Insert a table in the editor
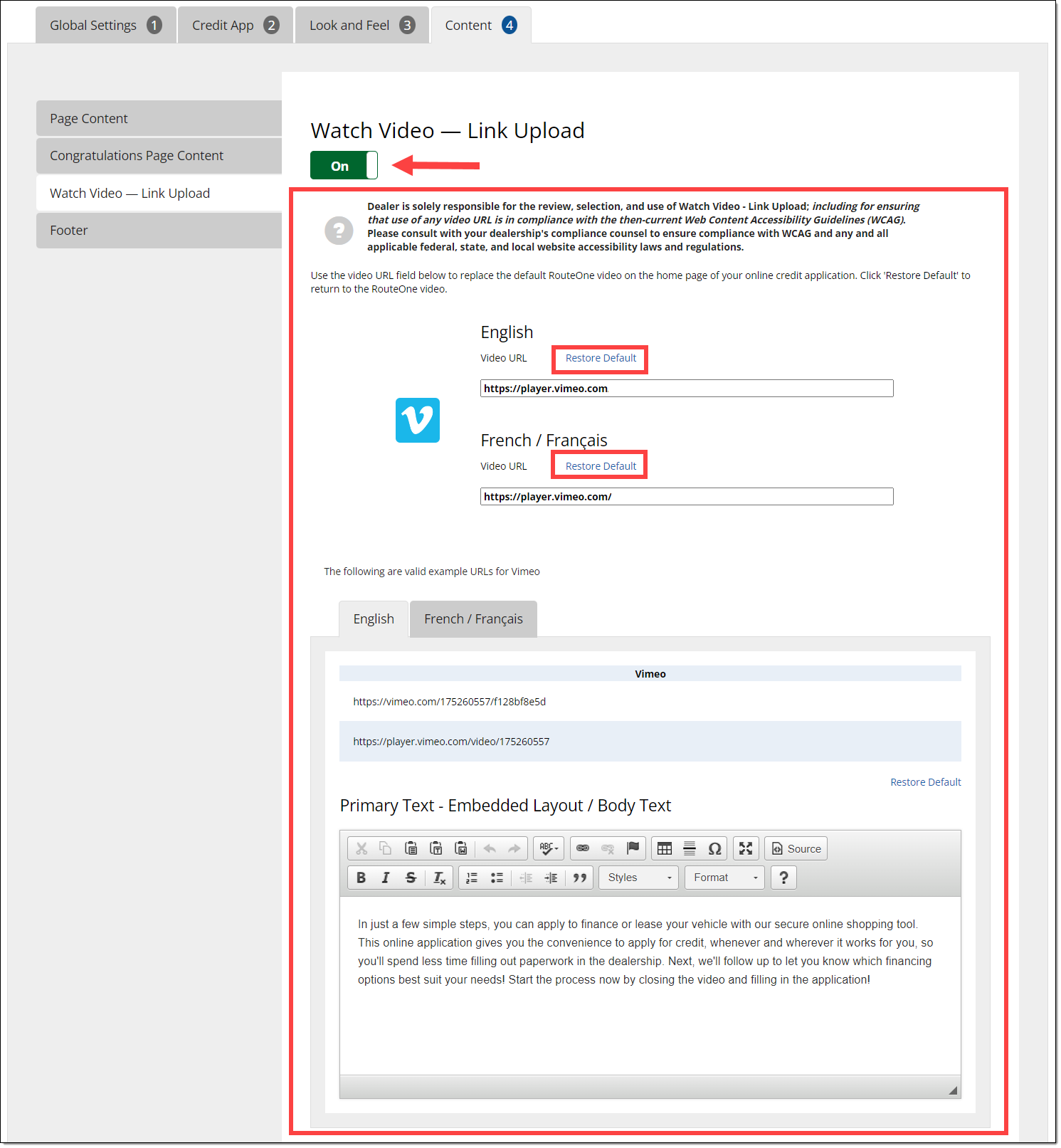 665,848
